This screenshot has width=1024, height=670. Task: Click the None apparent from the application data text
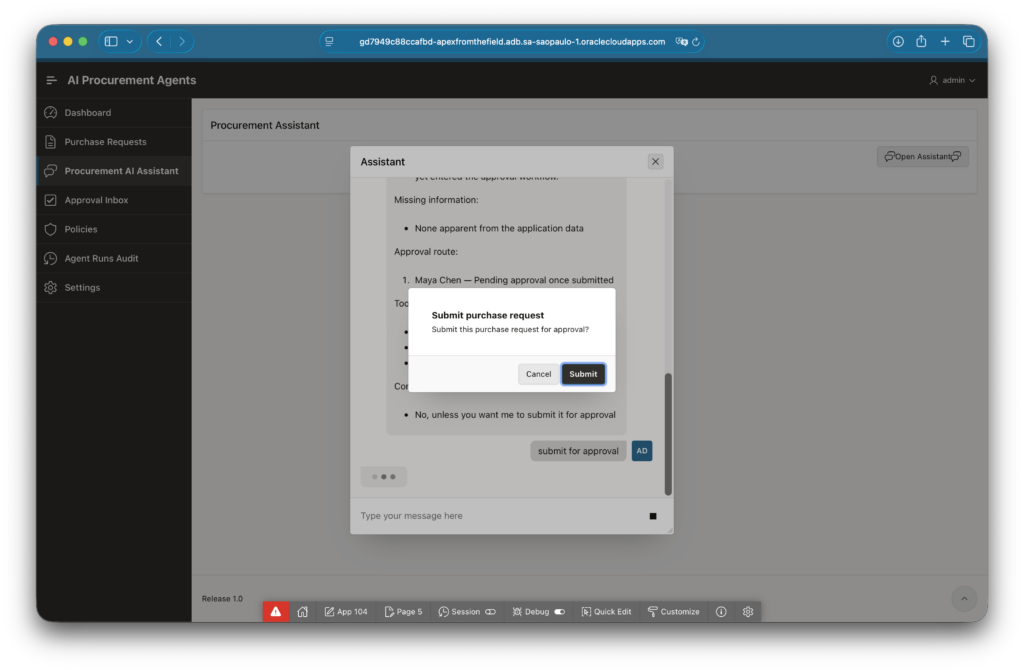(x=499, y=228)
